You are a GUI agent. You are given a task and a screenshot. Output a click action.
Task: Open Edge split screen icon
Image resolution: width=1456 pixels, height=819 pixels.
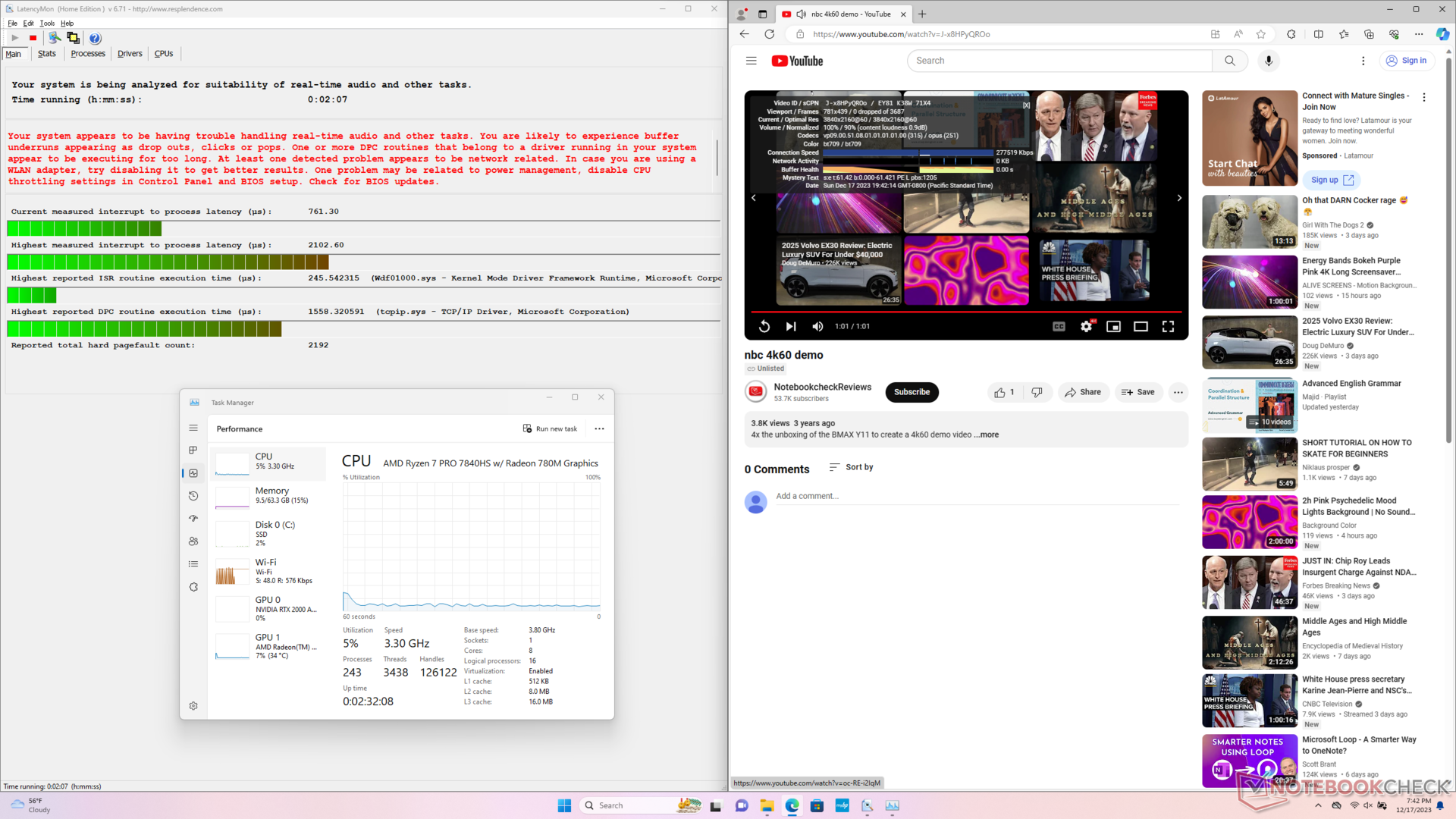1319,34
